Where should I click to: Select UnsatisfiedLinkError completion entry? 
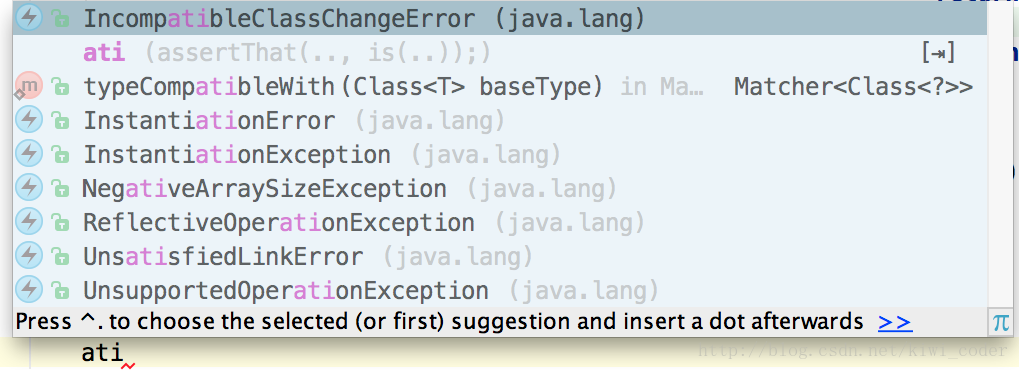(x=500, y=256)
